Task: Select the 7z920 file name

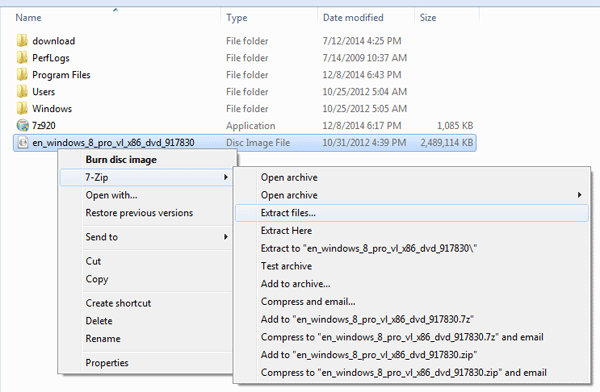Action: point(44,126)
